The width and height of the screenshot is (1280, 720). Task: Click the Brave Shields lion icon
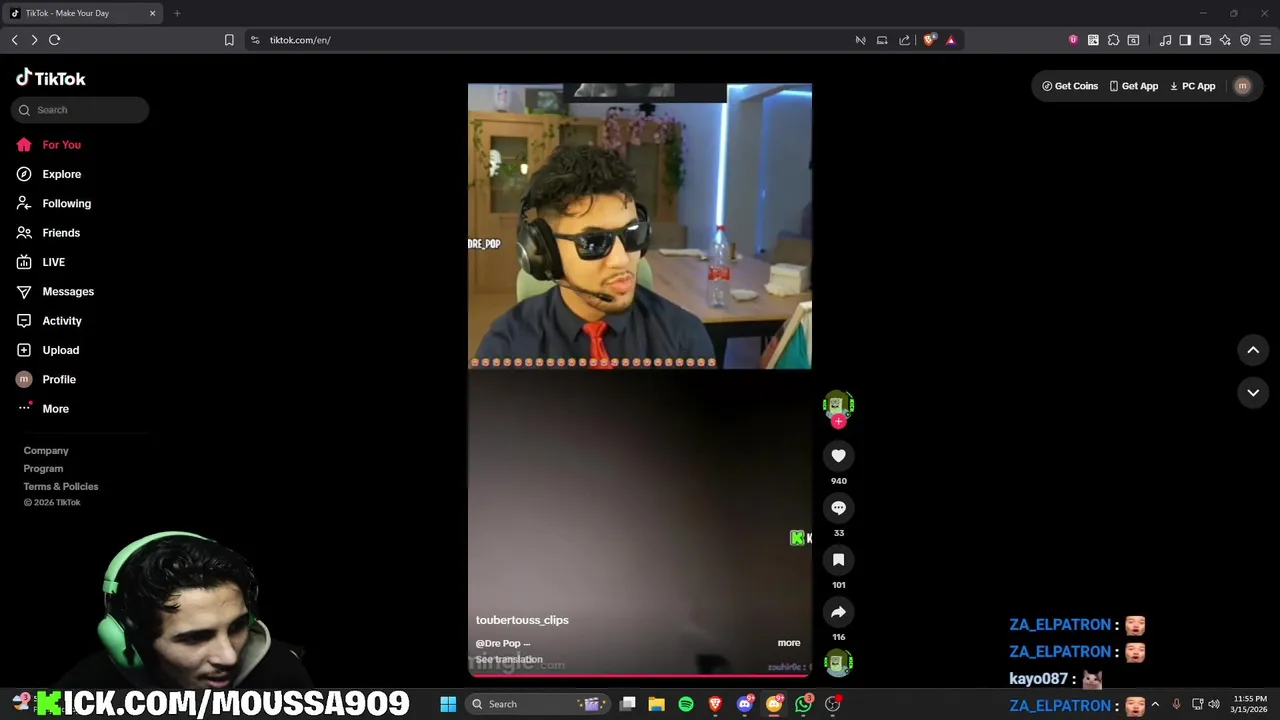pyautogui.click(x=929, y=40)
